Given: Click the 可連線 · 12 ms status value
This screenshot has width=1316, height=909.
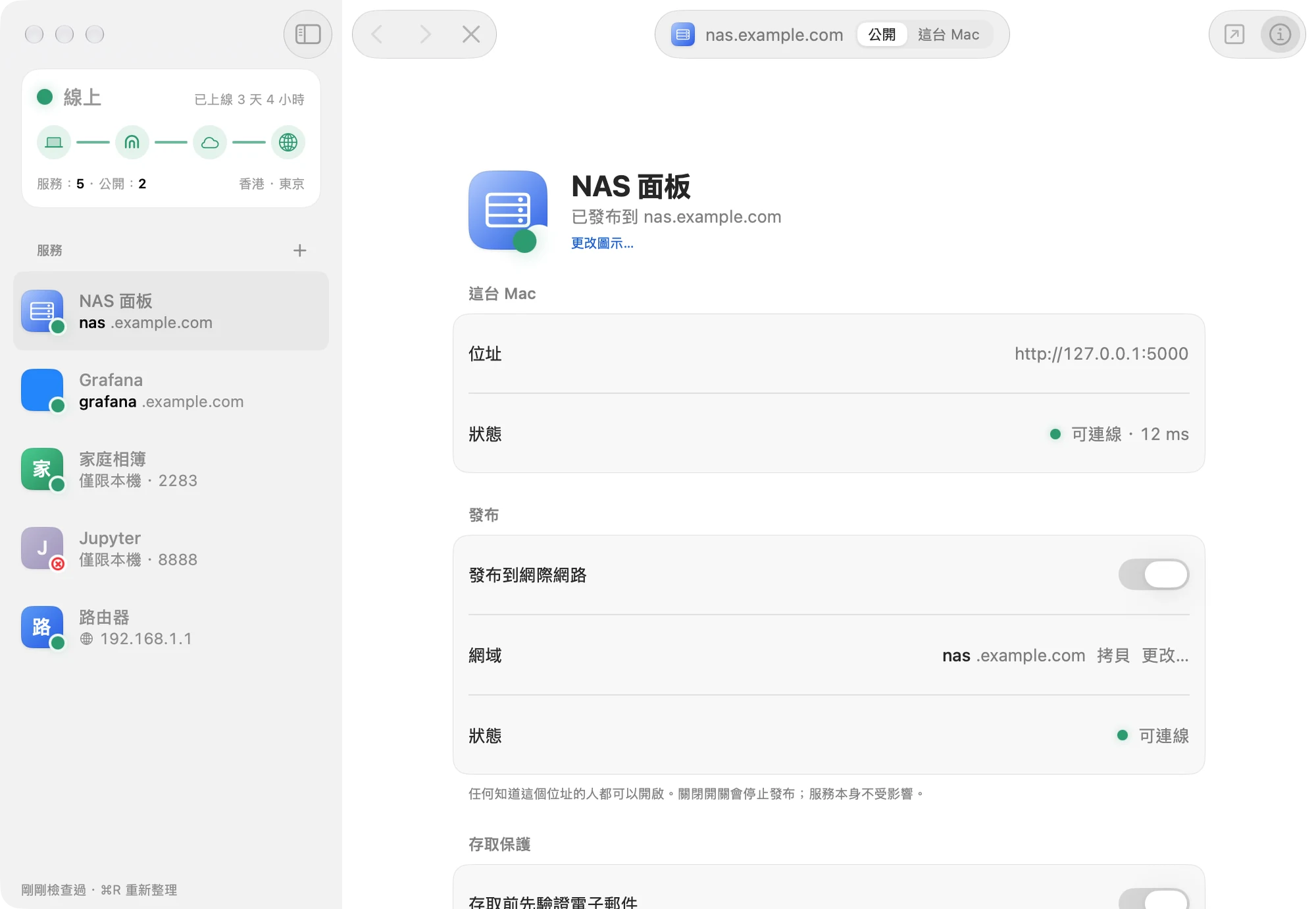Looking at the screenshot, I should (1119, 434).
